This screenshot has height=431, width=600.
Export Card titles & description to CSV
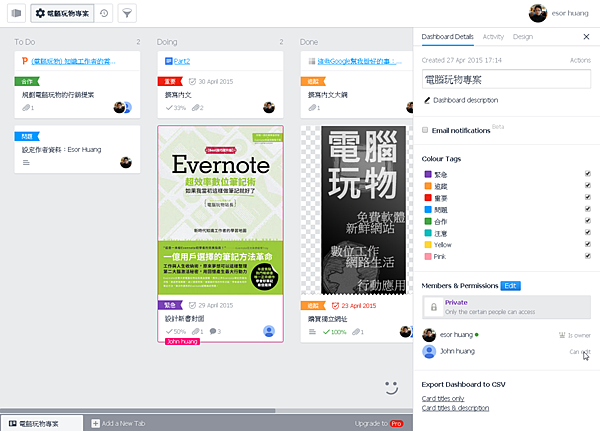click(x=455, y=408)
